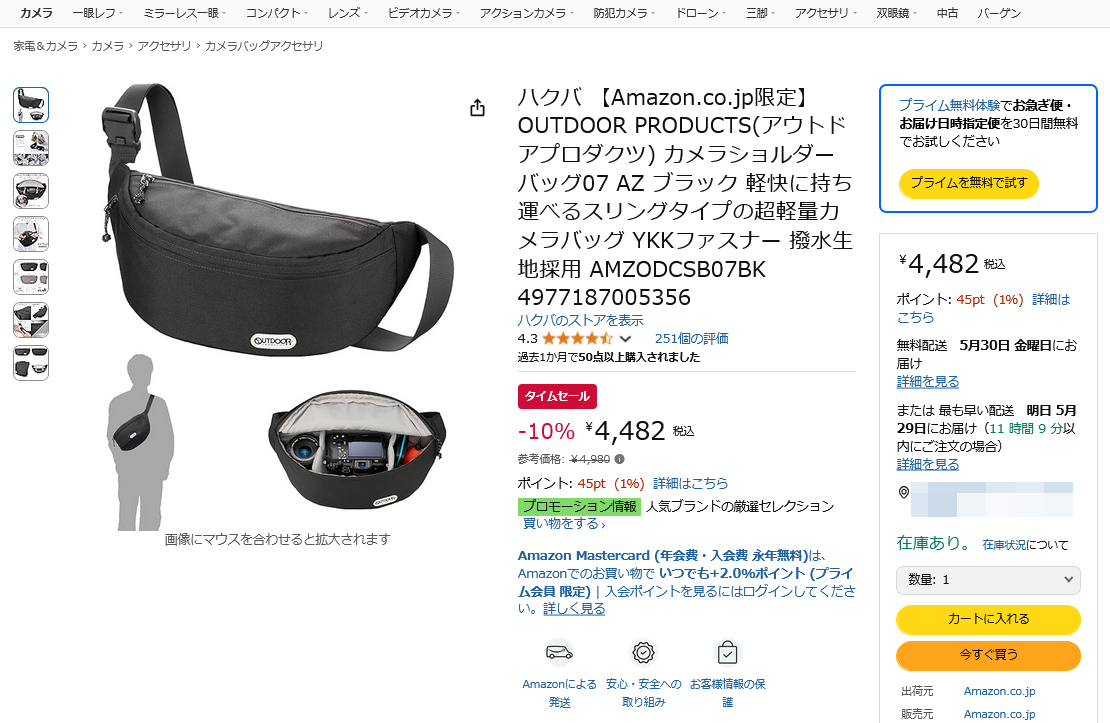Click the カートに入れる button
Screen dimensions: 1110x723
tap(988, 619)
